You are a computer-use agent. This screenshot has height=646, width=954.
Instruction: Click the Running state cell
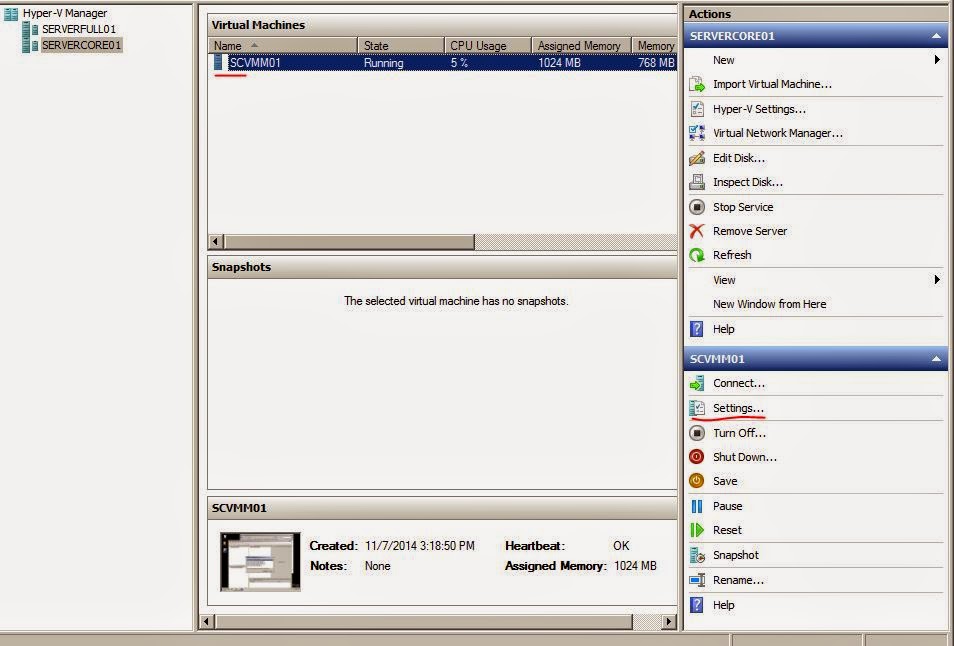click(383, 63)
